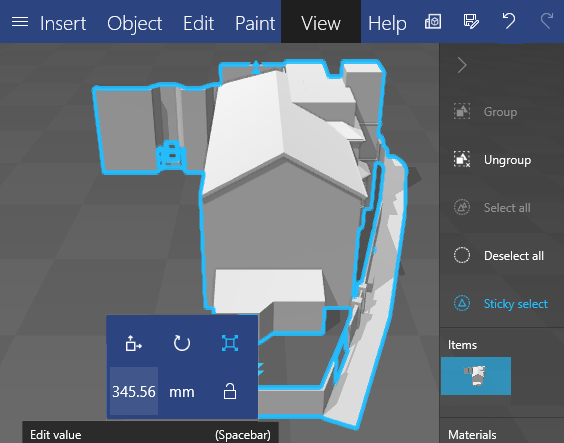Click the save icon in header
The width and height of the screenshot is (564, 443).
(471, 22)
